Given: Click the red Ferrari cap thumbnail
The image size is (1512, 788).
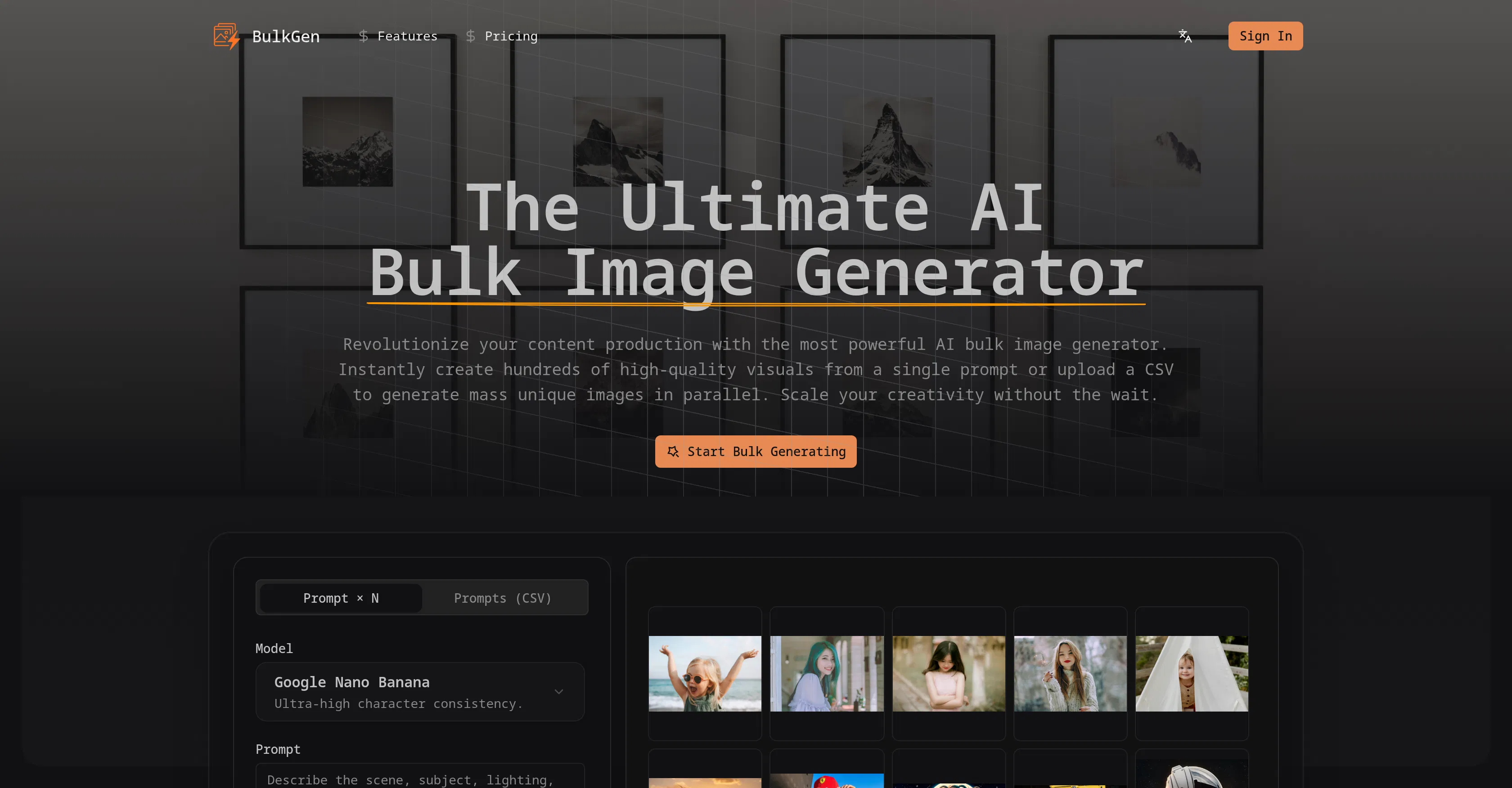Looking at the screenshot, I should [x=827, y=780].
